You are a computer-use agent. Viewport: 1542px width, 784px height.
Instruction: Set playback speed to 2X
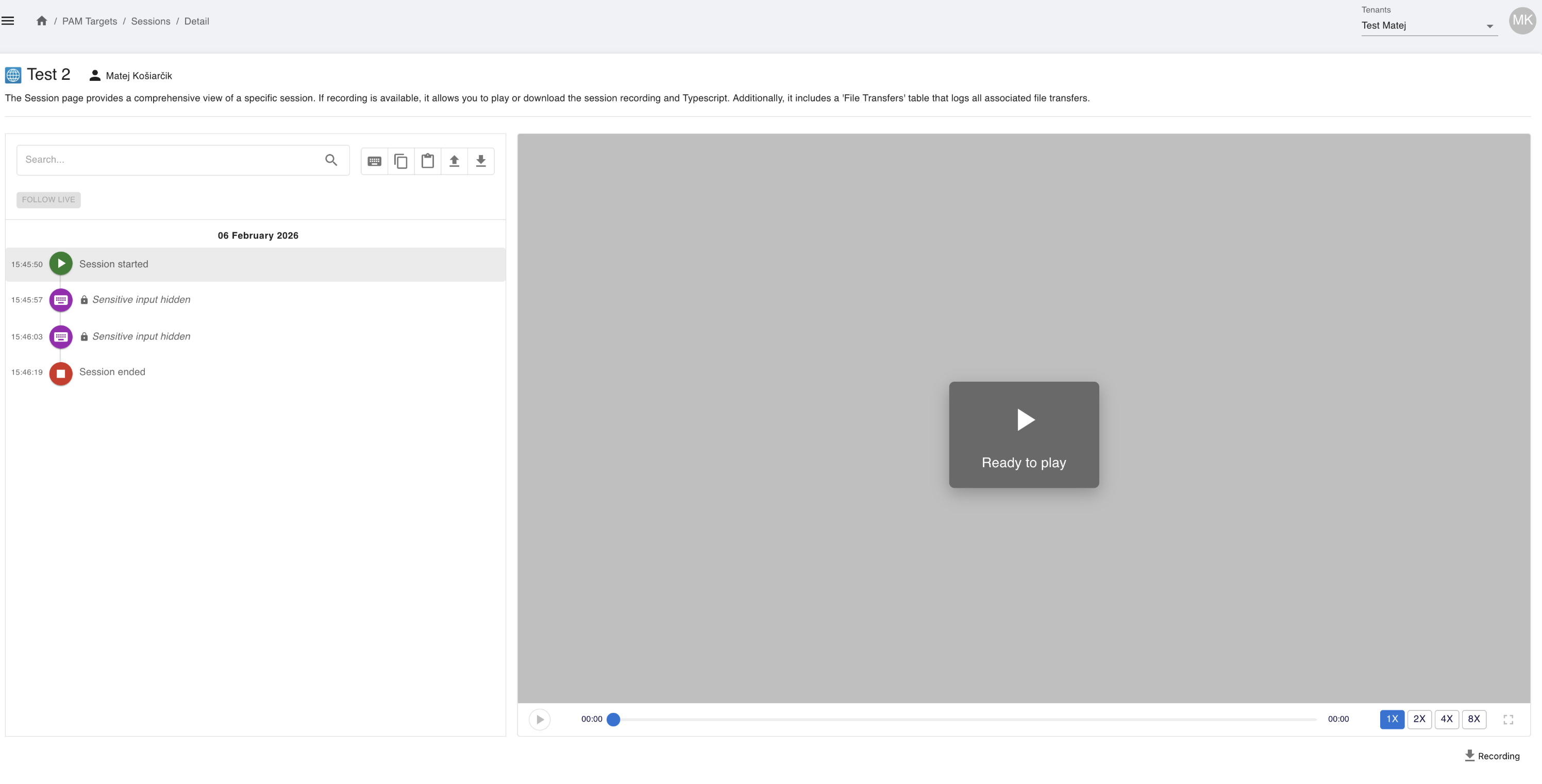coord(1419,720)
